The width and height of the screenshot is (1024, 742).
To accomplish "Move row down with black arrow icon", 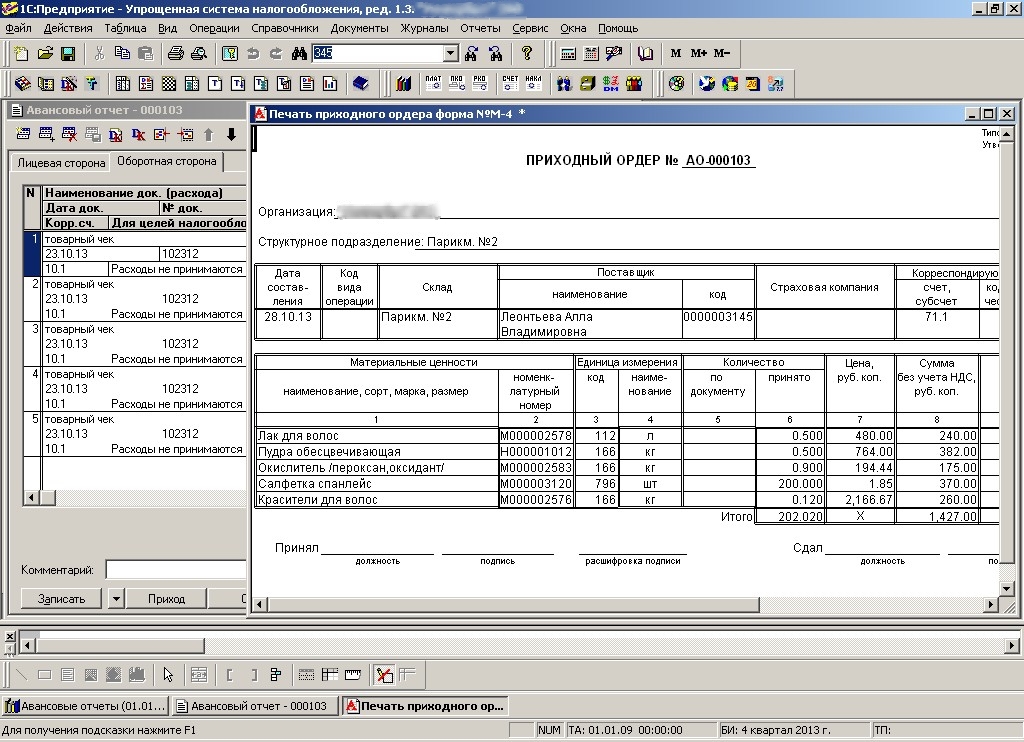I will 231,135.
